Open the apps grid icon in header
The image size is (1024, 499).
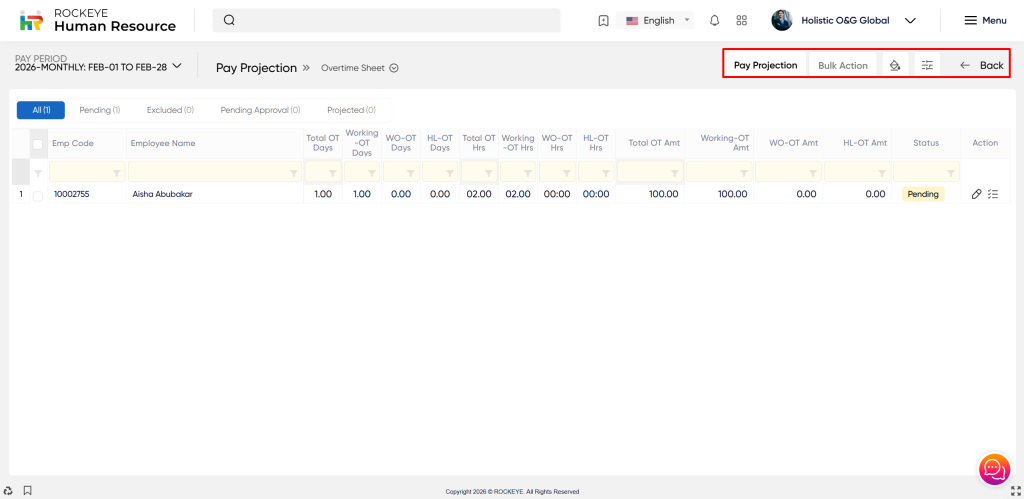tap(741, 20)
